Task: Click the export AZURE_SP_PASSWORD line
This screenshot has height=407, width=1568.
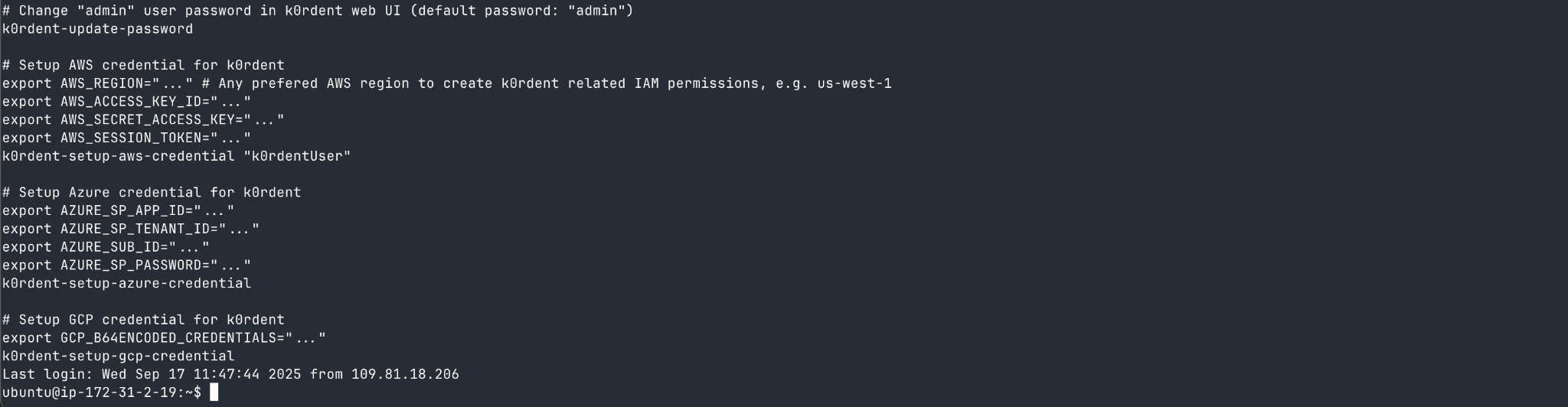Action: (x=126, y=265)
